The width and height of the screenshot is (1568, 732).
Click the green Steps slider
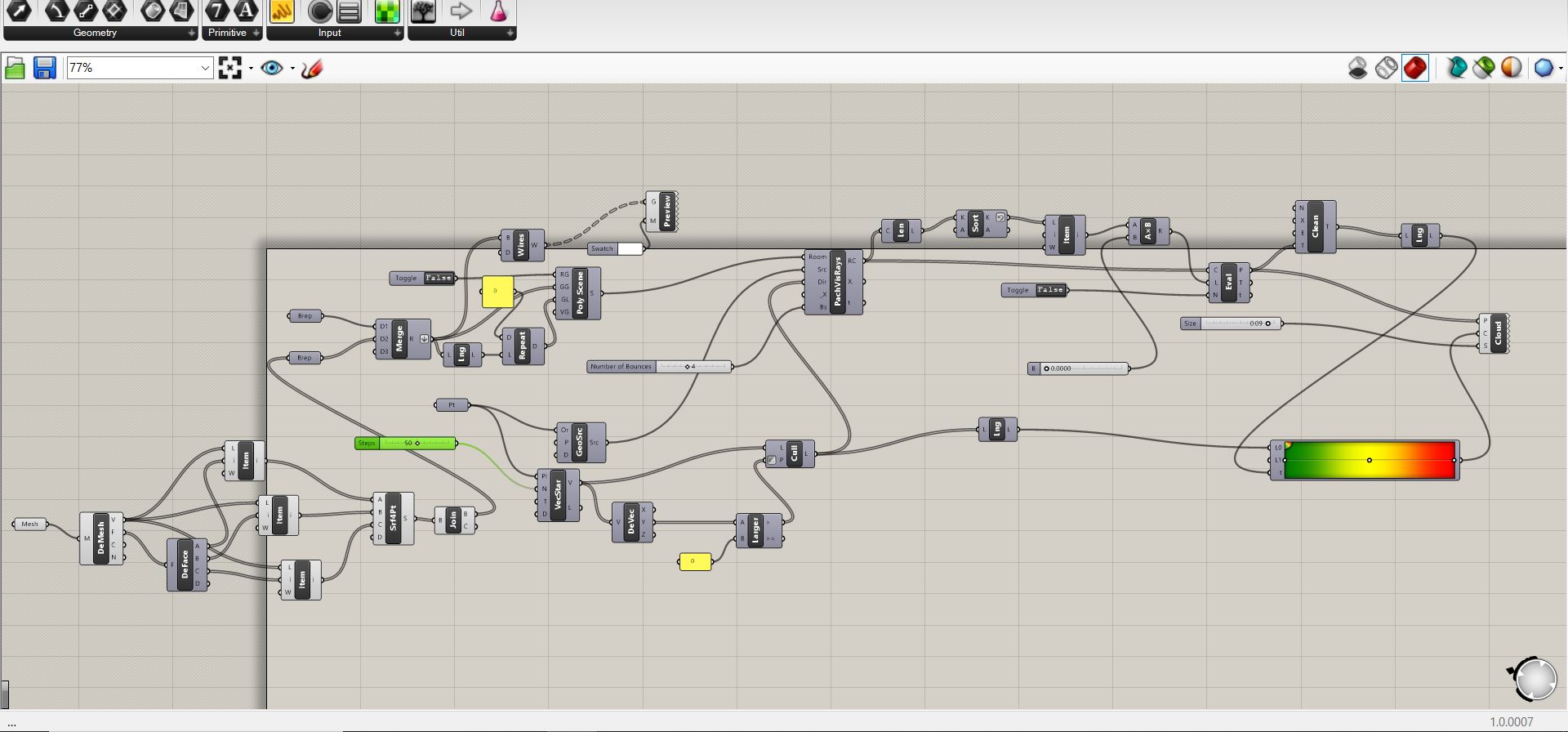click(x=406, y=443)
